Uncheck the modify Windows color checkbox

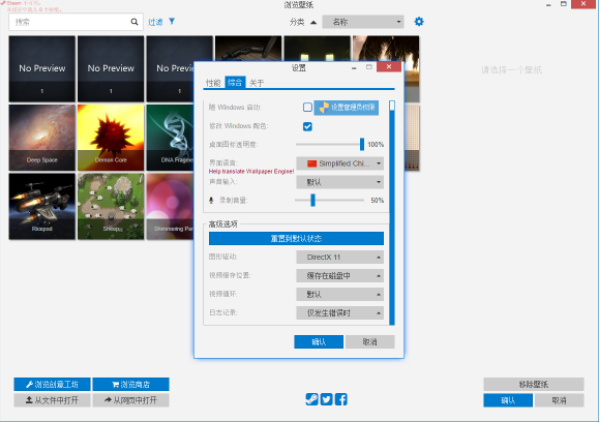coord(308,126)
